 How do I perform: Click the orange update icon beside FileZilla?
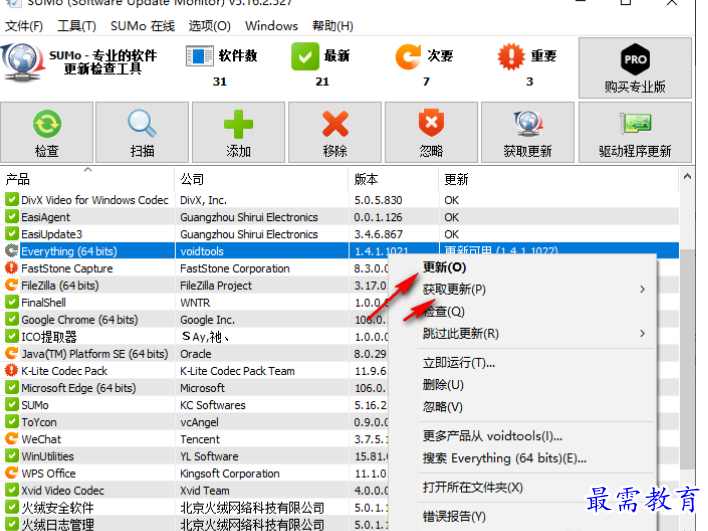11,285
